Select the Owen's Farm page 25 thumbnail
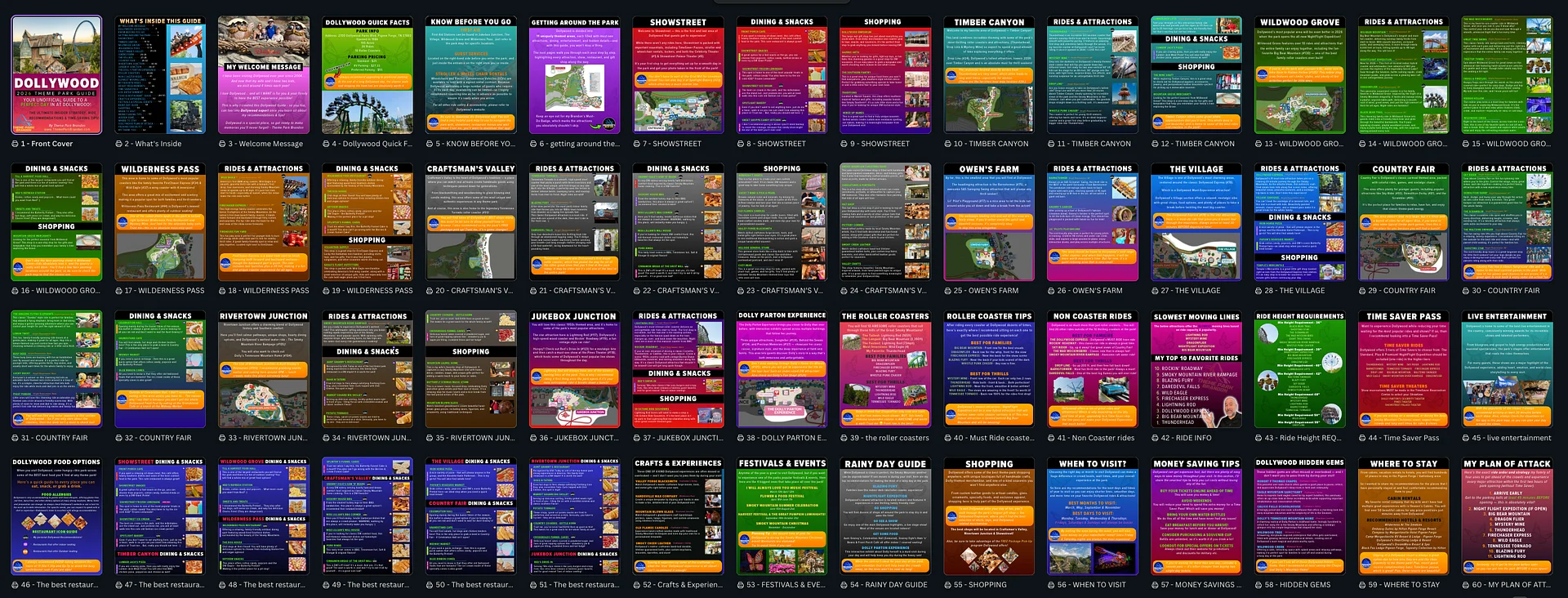Viewport: 1568px width, 598px height. 989,222
